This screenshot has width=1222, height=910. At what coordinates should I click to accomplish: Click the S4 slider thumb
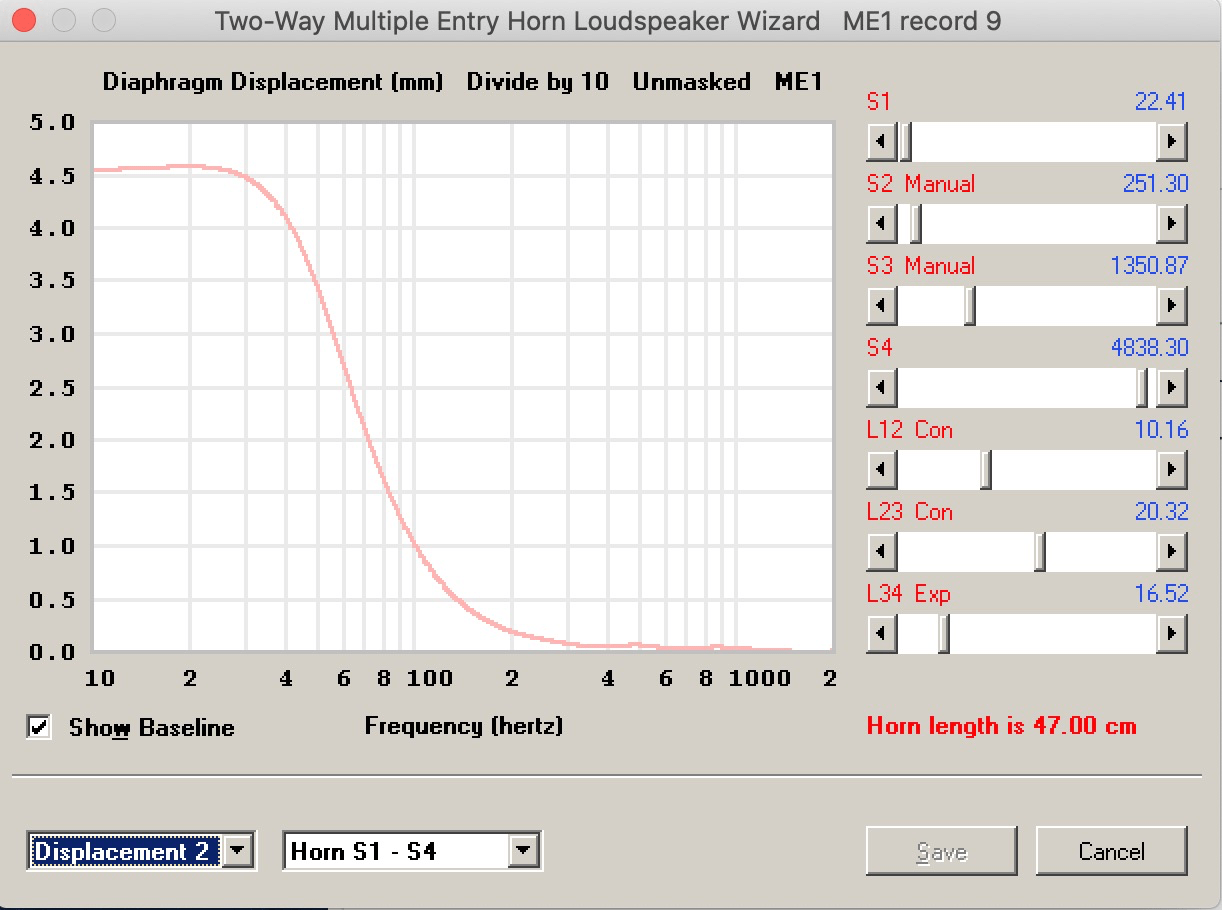1142,387
